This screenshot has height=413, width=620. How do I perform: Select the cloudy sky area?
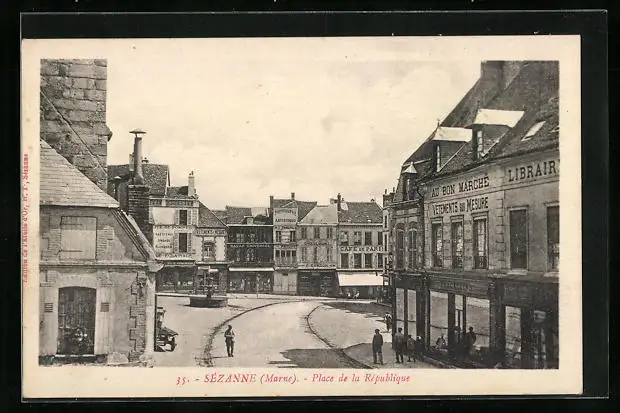point(290,120)
